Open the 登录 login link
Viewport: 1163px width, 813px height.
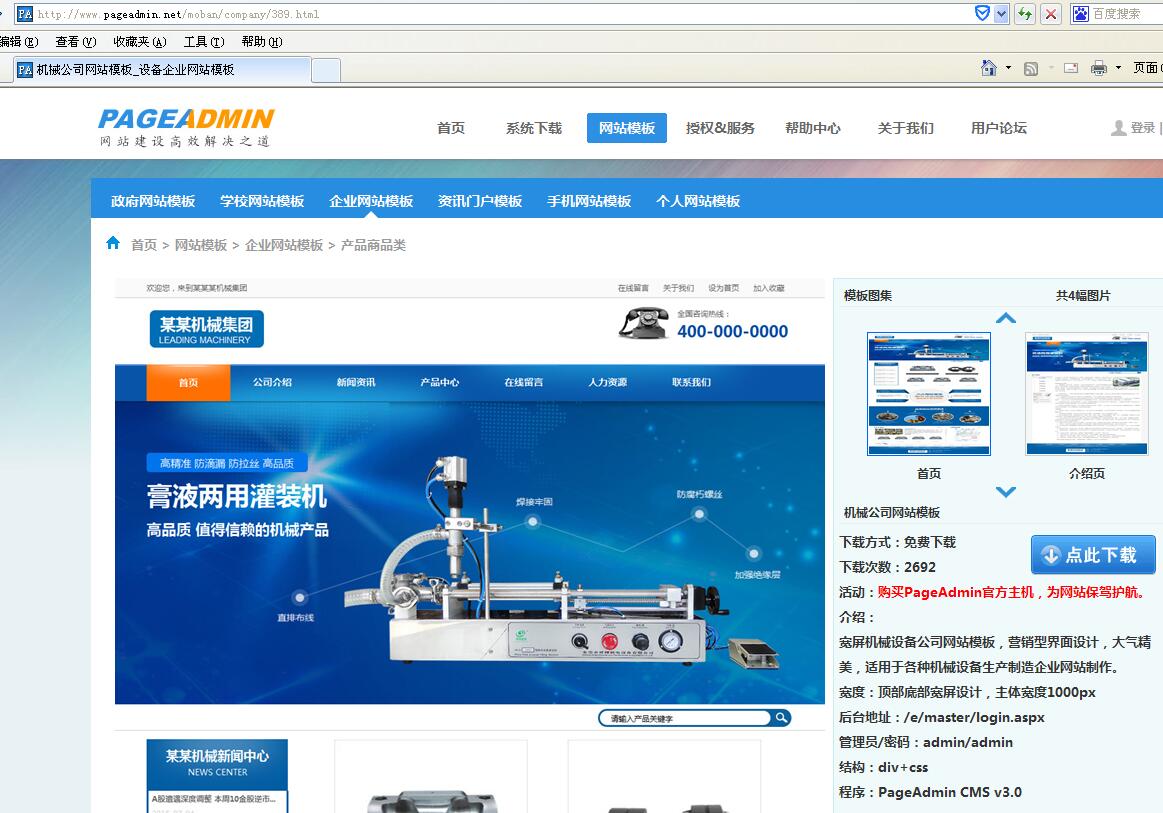1142,128
